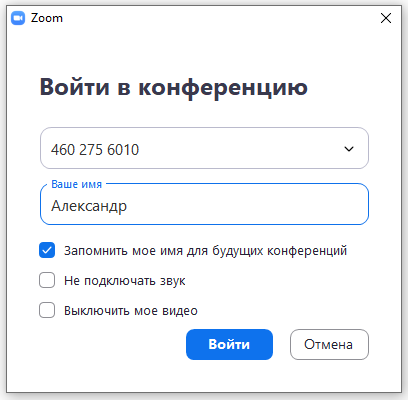Screen dimensions: 408x400
Task: Click the Zoom camera logo icon
Action: [x=18, y=18]
